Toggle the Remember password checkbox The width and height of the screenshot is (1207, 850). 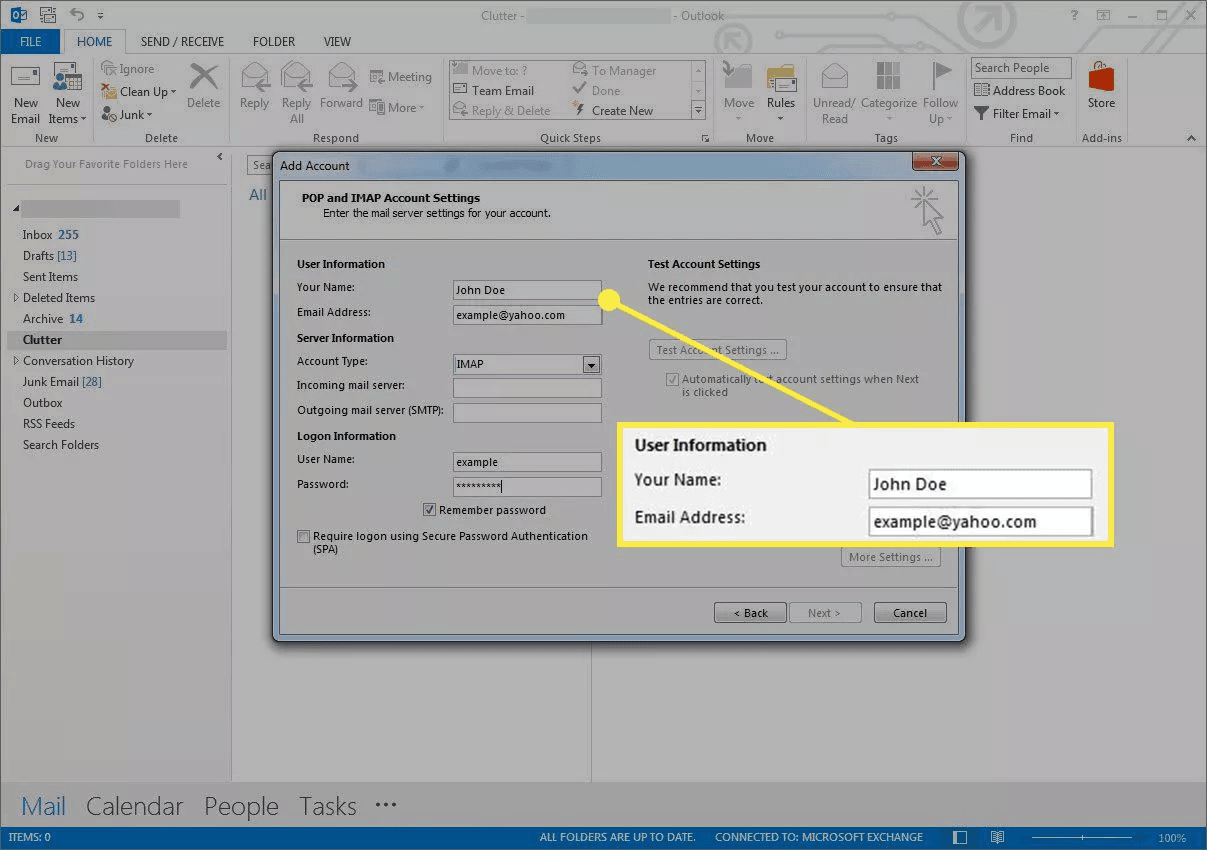click(x=430, y=510)
